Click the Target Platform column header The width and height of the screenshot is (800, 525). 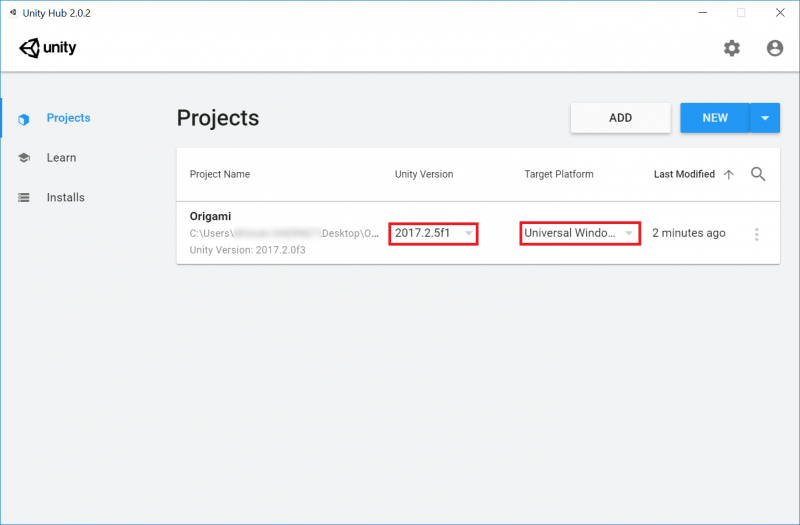coord(559,174)
